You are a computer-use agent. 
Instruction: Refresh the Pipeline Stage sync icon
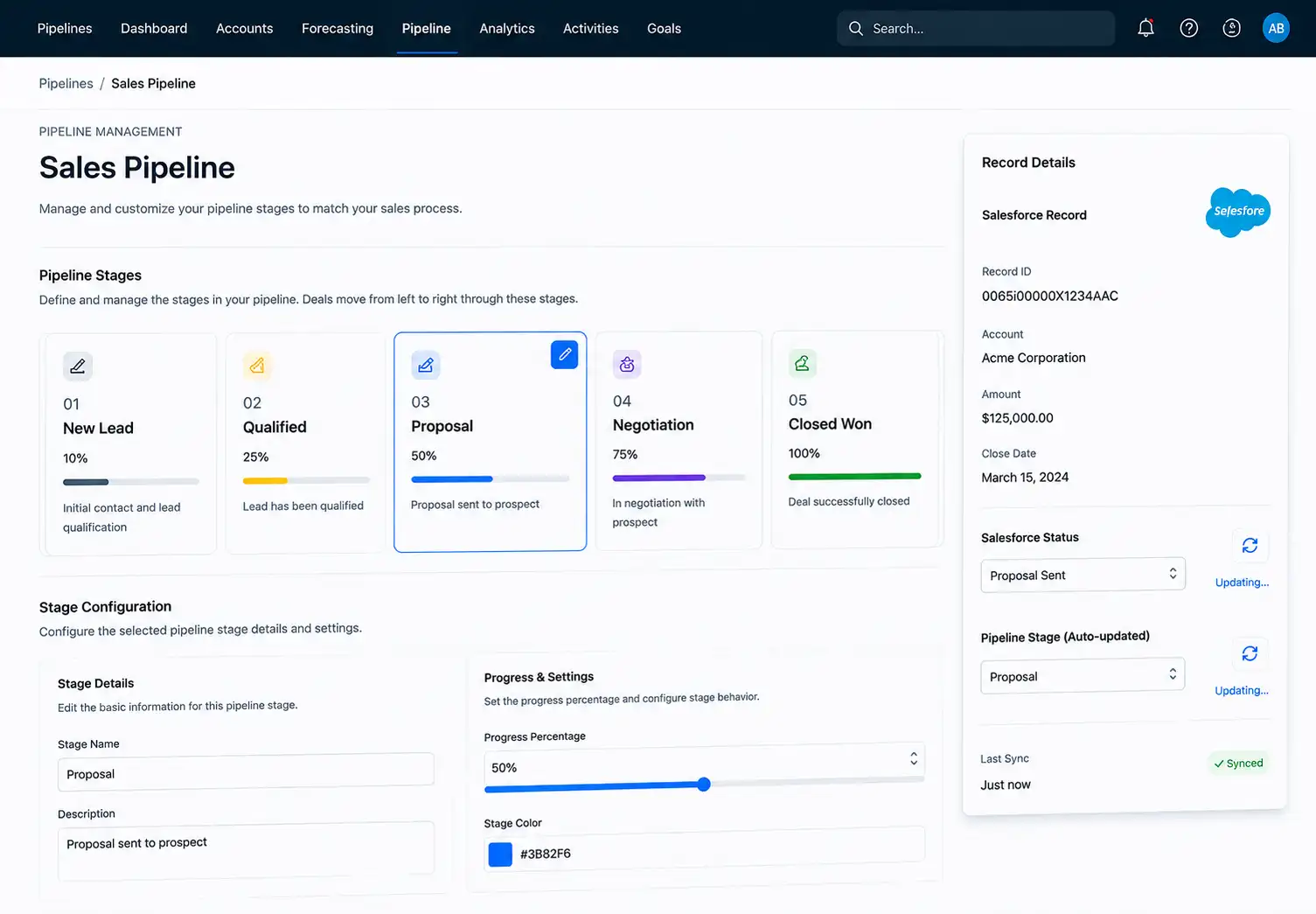(x=1250, y=653)
